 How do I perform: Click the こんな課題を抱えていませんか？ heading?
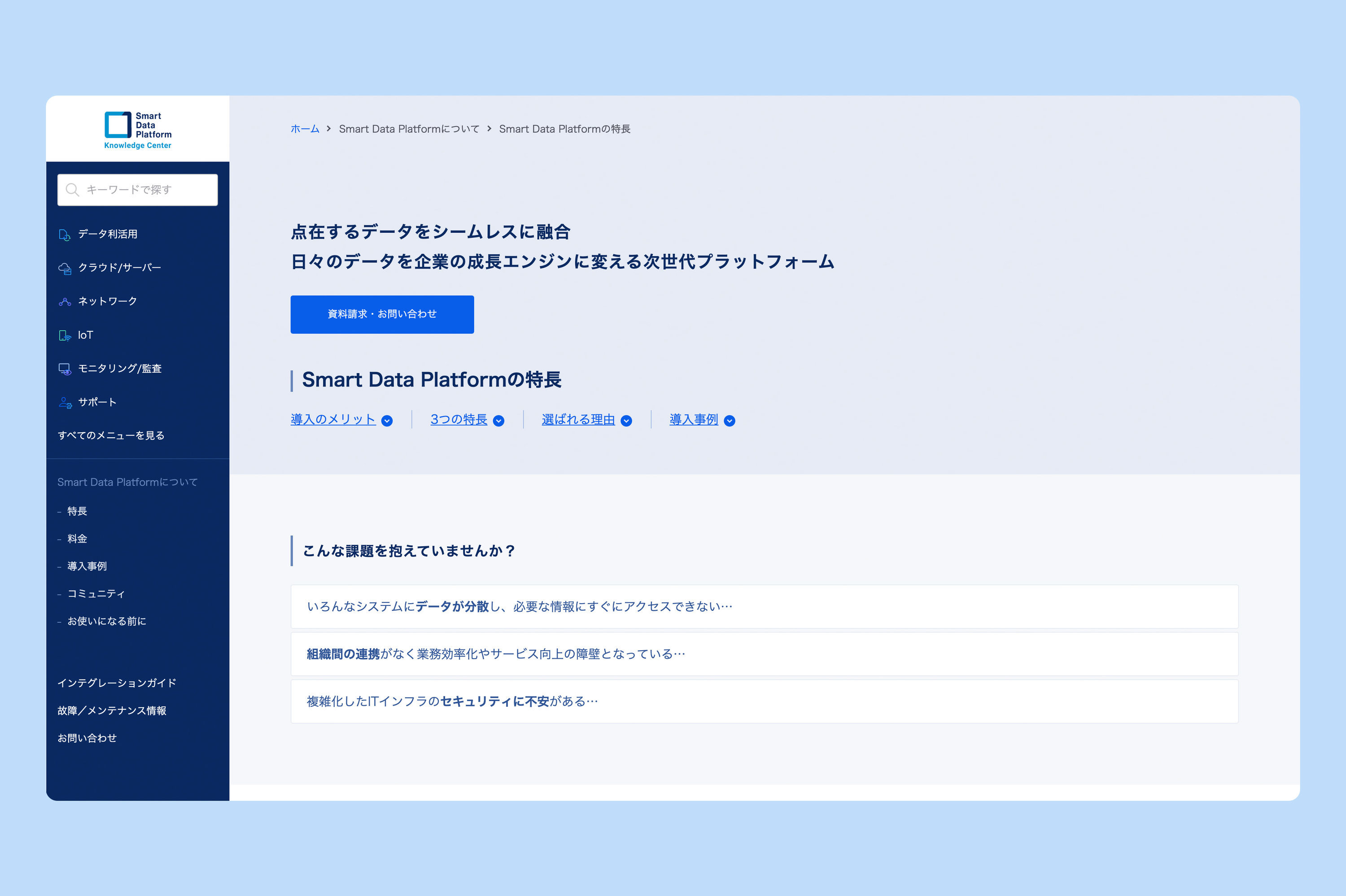coord(409,551)
